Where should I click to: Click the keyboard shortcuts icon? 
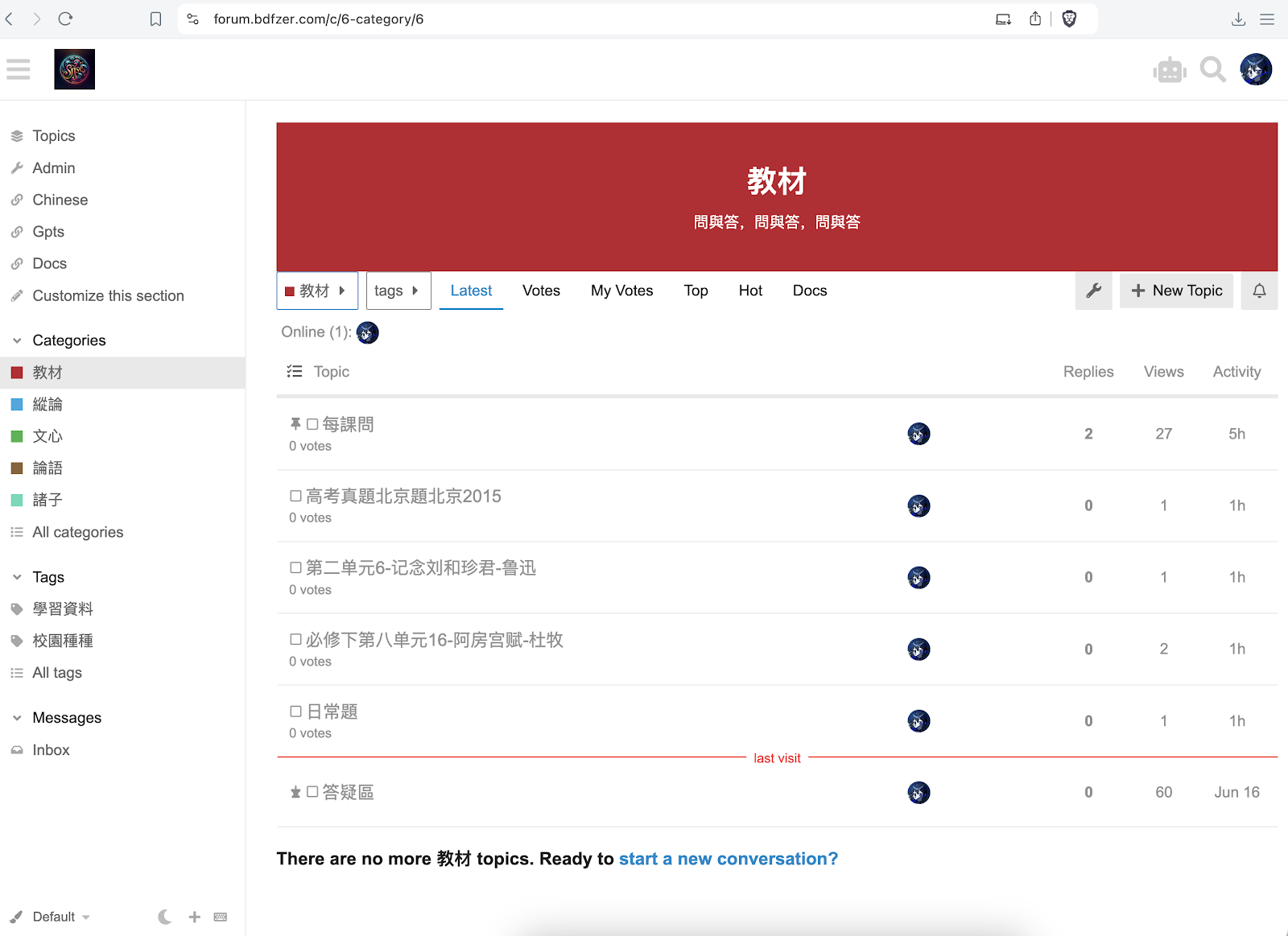pyautogui.click(x=221, y=917)
